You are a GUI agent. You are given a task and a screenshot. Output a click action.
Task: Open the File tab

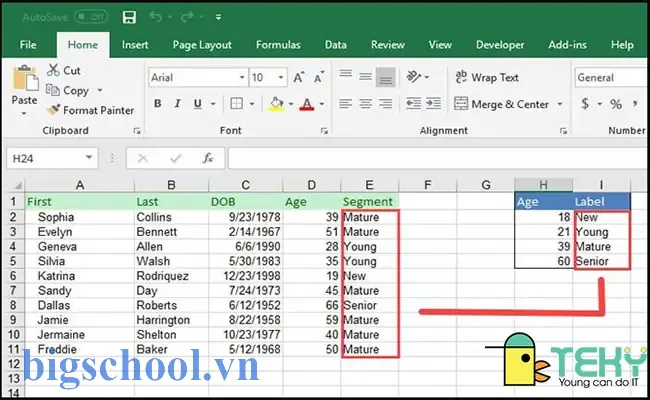click(x=28, y=45)
